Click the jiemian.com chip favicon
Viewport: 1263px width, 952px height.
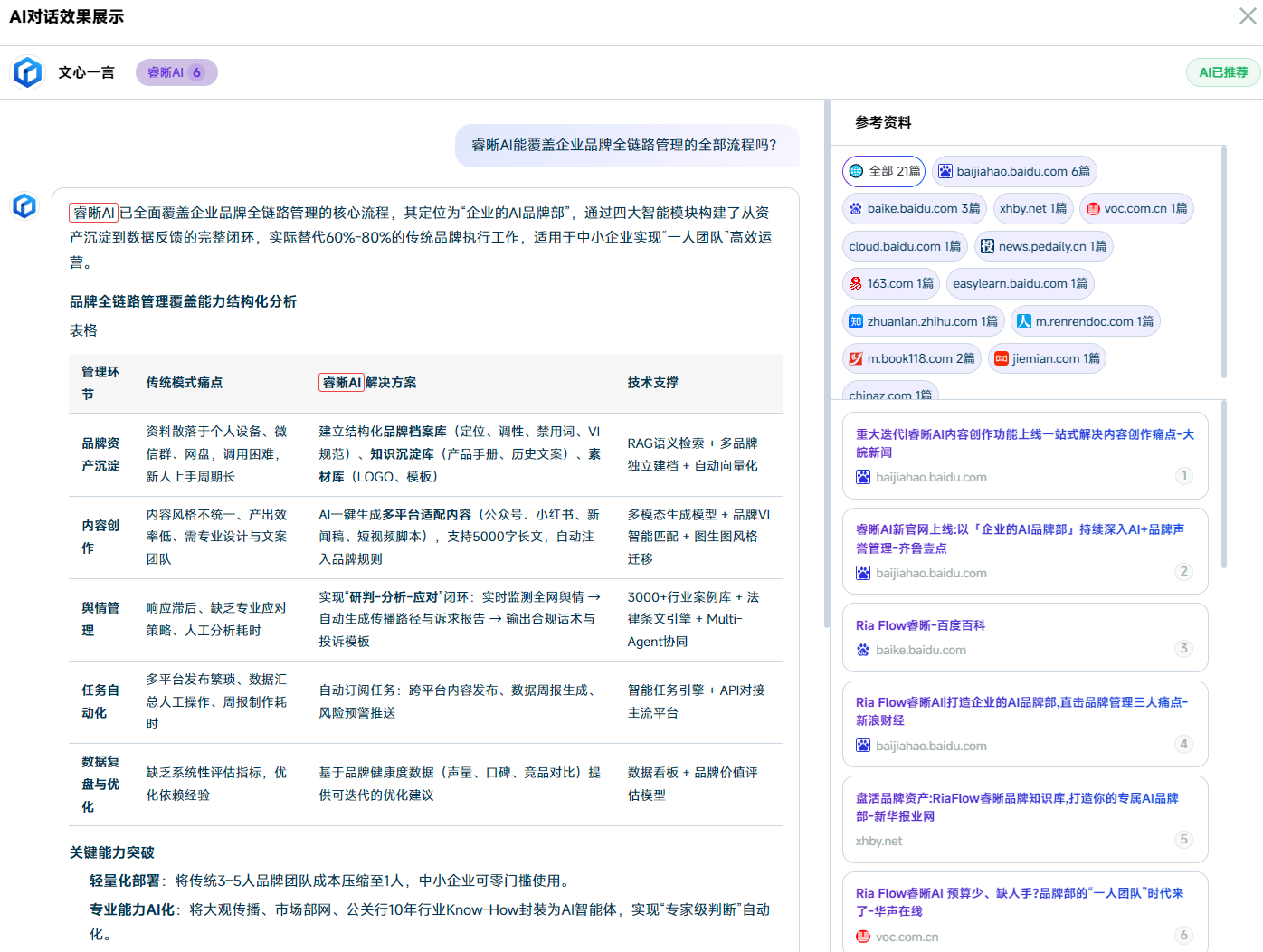1002,358
